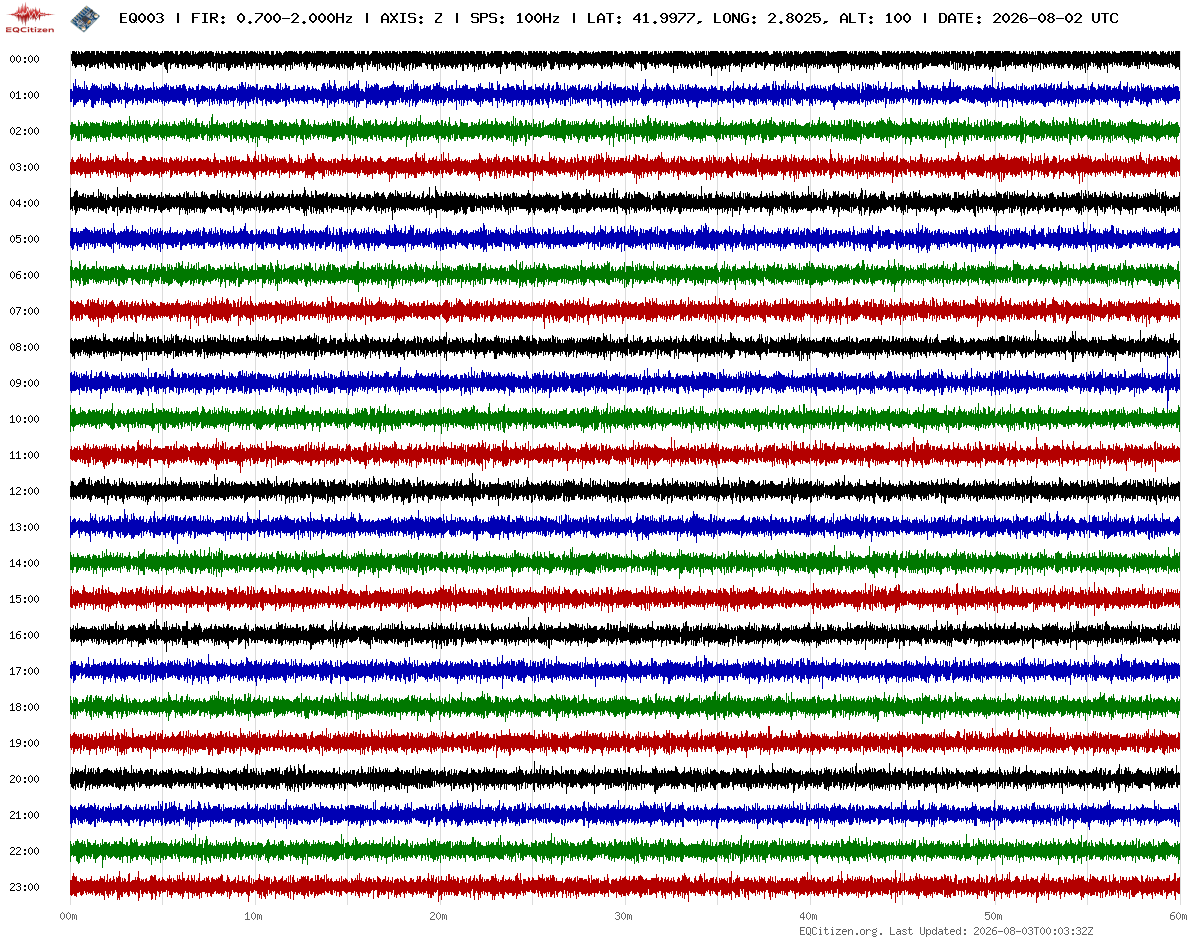Click the 21:00 hour label
This screenshot has height=940, width=1200.
[24, 816]
